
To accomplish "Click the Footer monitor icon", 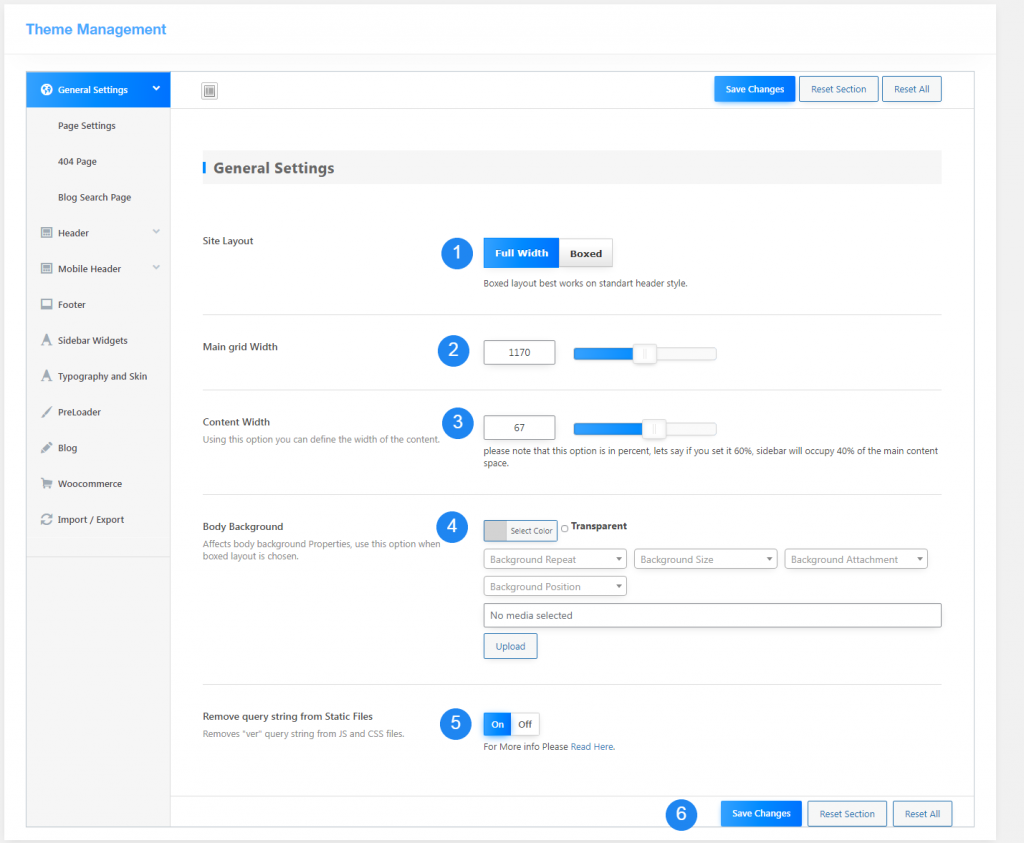I will point(46,304).
